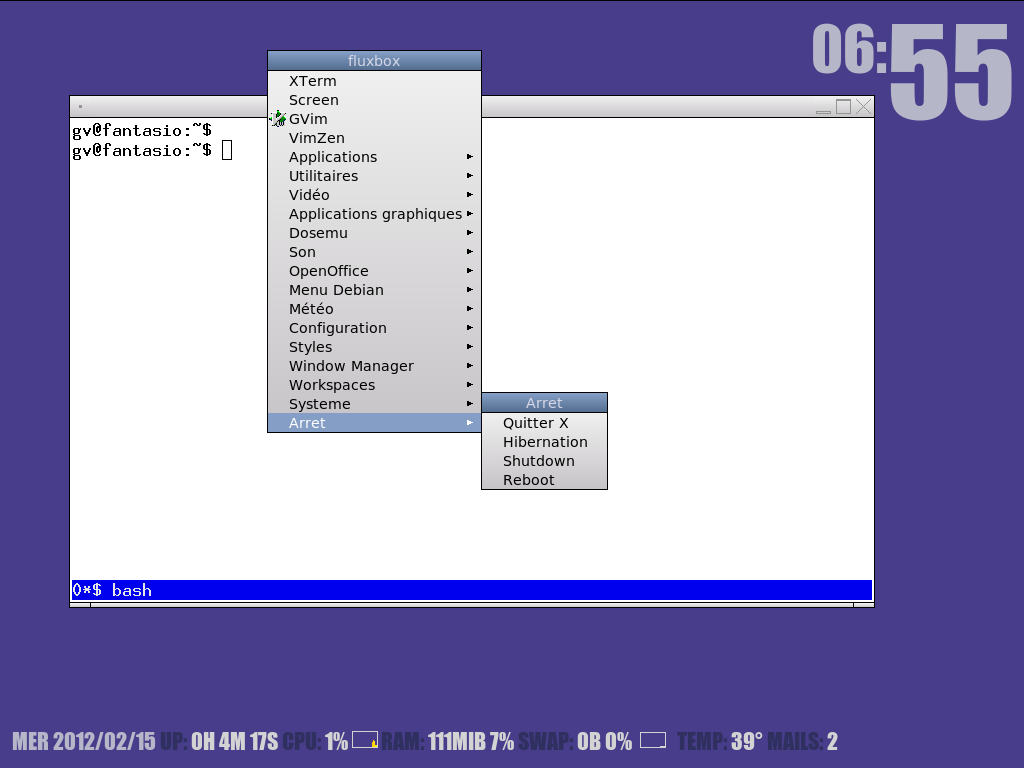Click the 'RAM: 111MIB 7%' readout
1024x768 pixels.
click(x=447, y=741)
